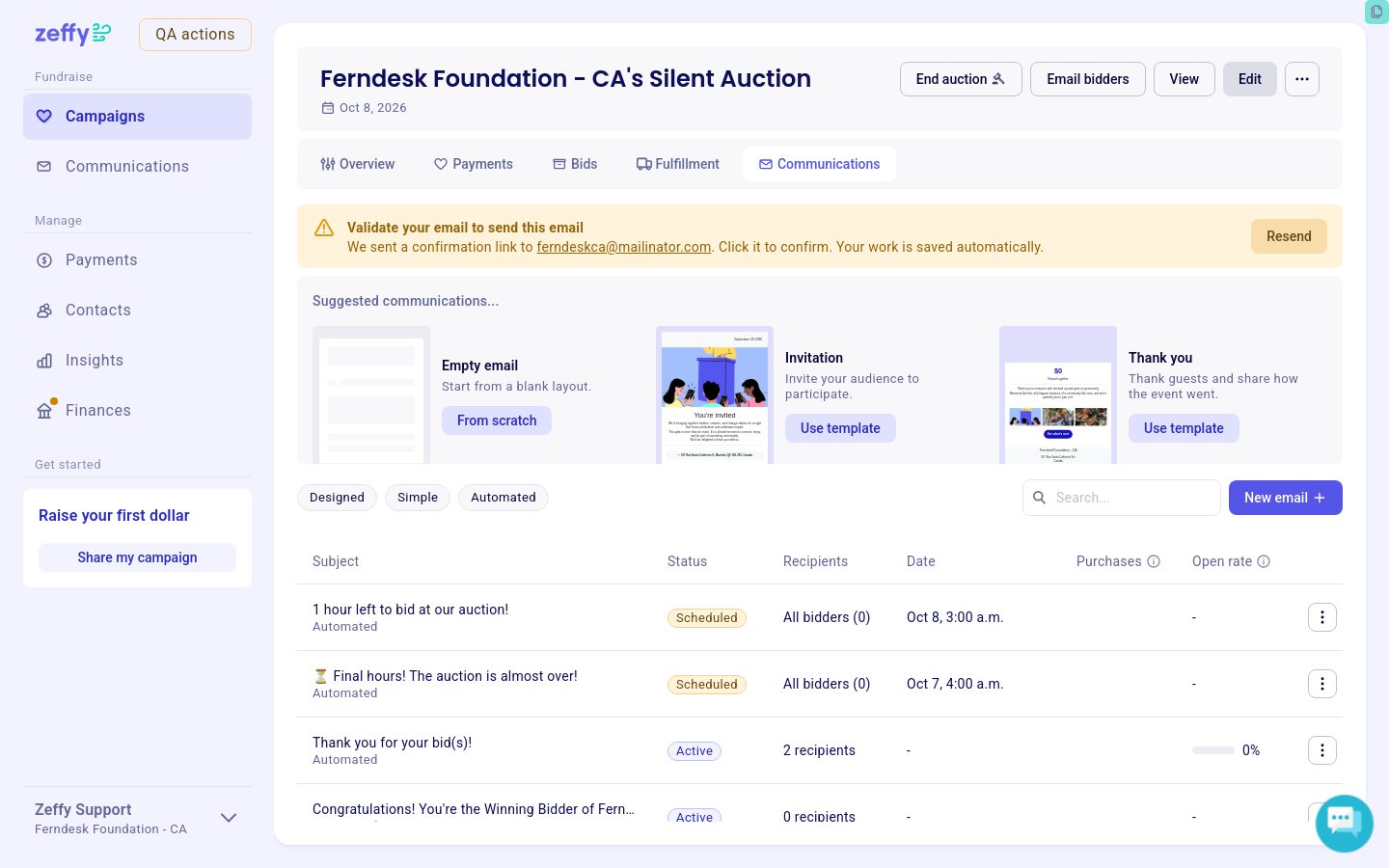
Task: Click the Scheduled status for '1 hour left' email
Action: pyautogui.click(x=707, y=618)
